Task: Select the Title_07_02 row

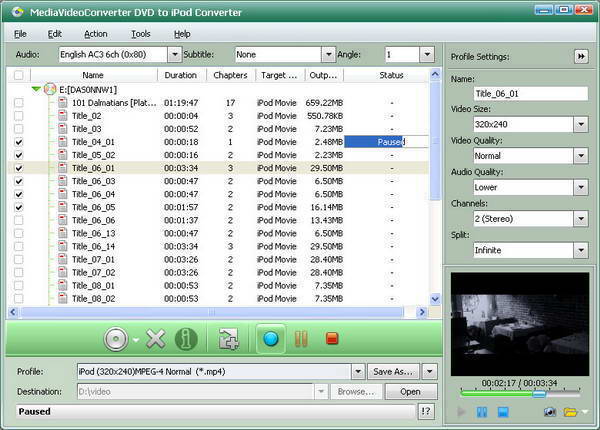Action: [218, 272]
